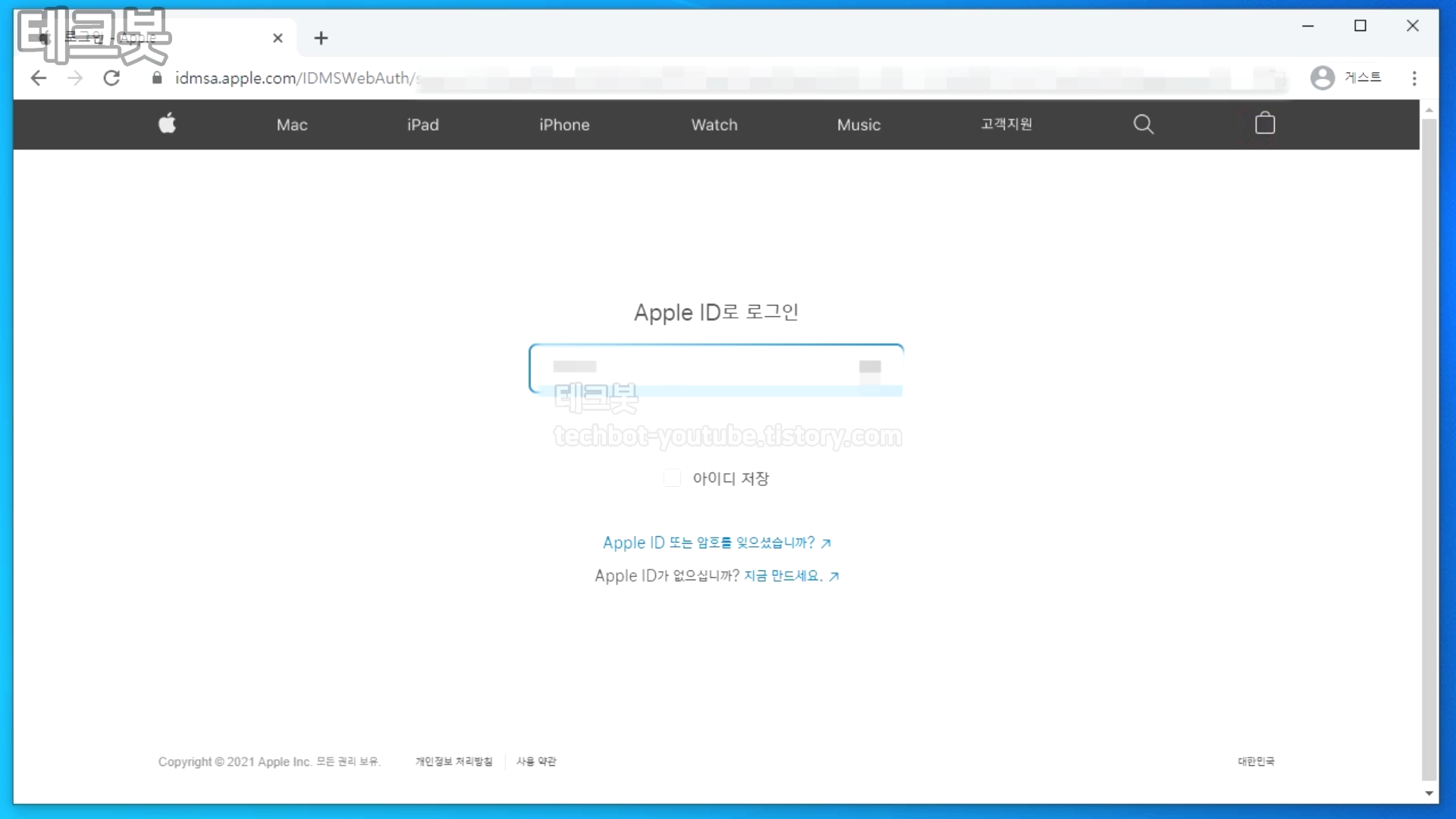Open the Music menu item
1456x819 pixels.
(859, 125)
